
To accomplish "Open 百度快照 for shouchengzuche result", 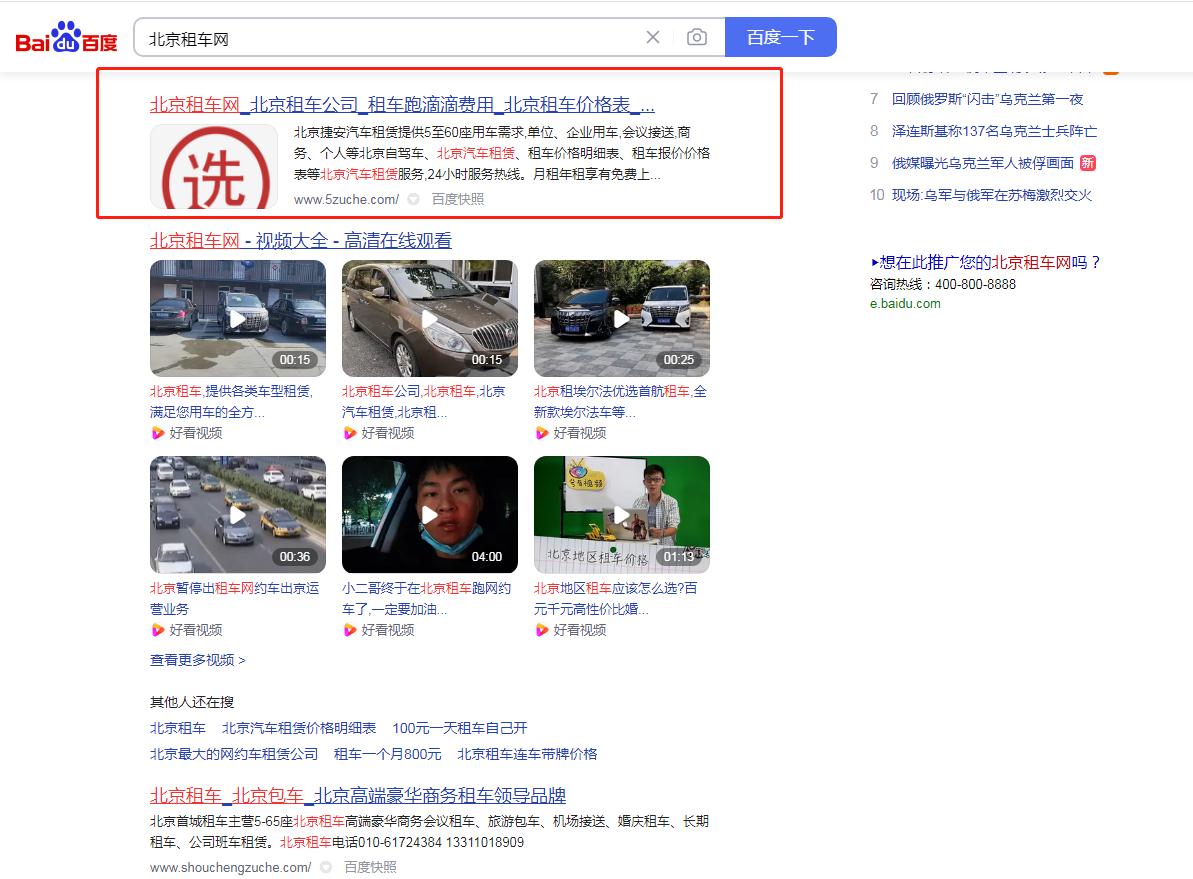I will point(370,868).
